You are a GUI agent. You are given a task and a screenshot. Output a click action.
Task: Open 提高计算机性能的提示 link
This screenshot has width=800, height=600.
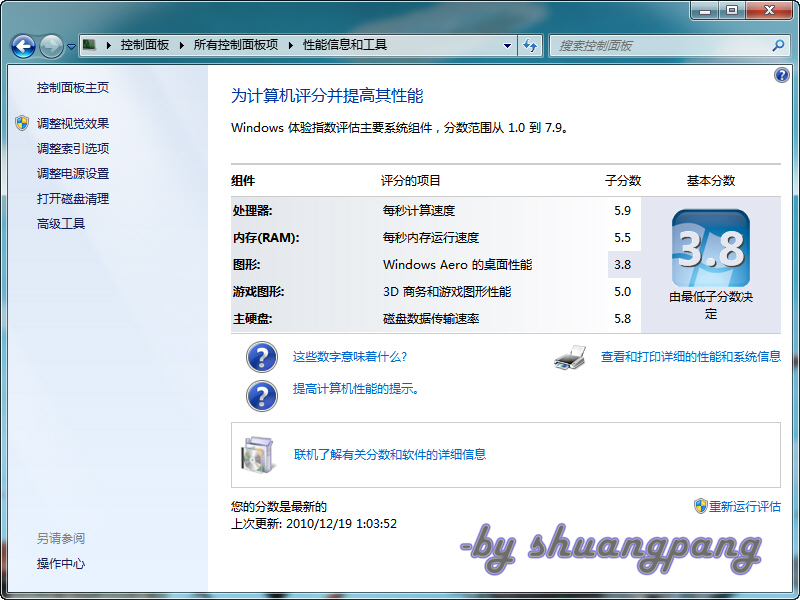(356, 389)
